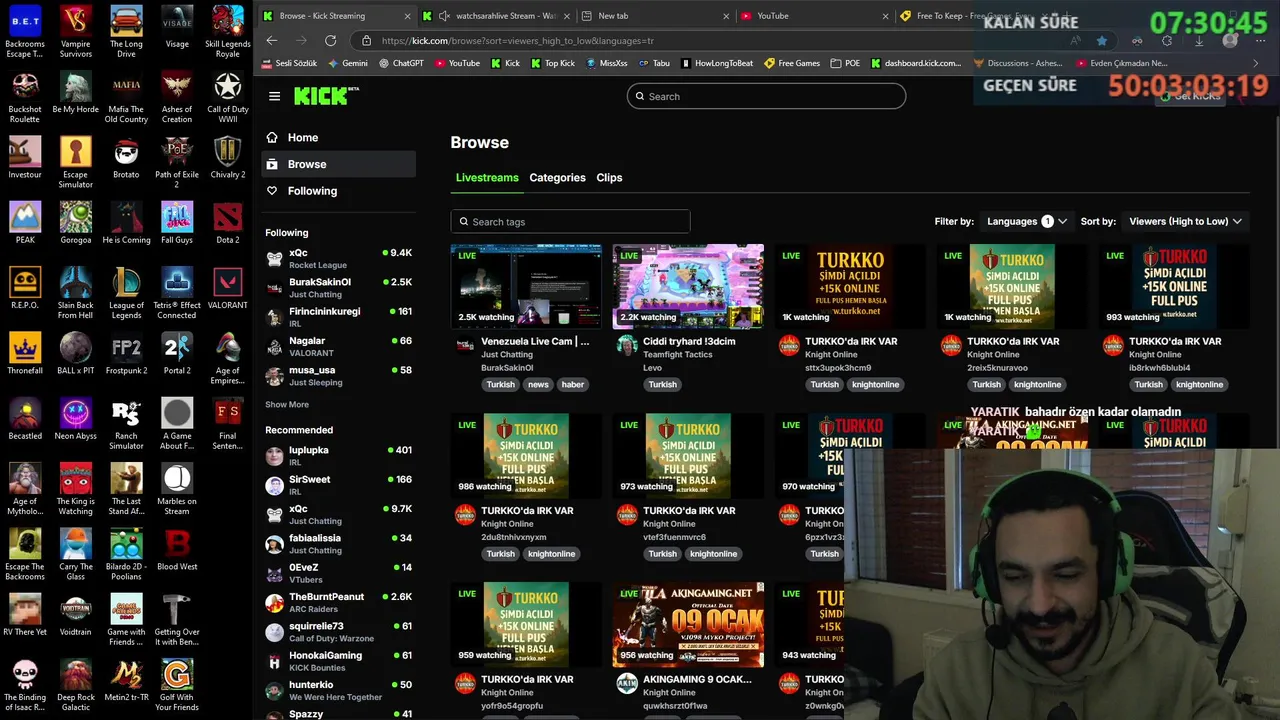Click the haber tag under Venezuela stream
The width and height of the screenshot is (1280, 720).
573,384
